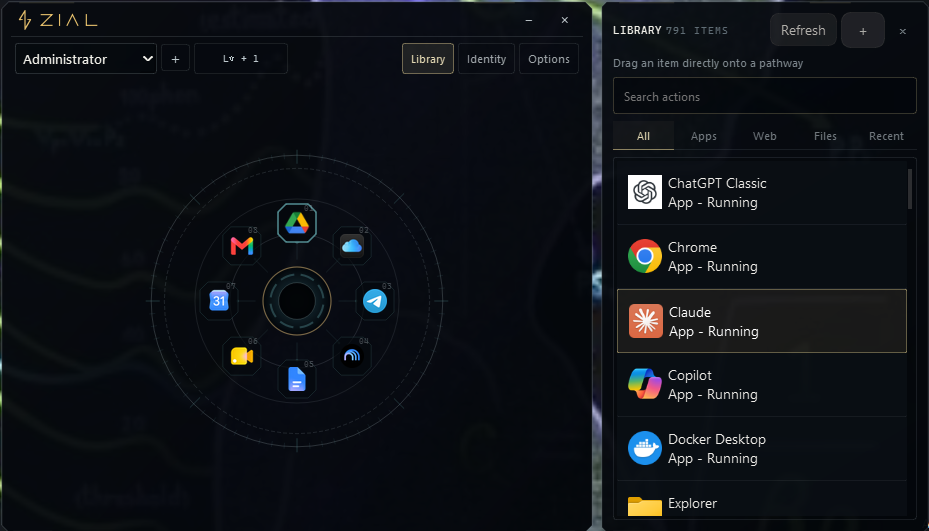Screen dimensions: 929x531
Task: Minimize the ZIAL window
Action: point(528,20)
